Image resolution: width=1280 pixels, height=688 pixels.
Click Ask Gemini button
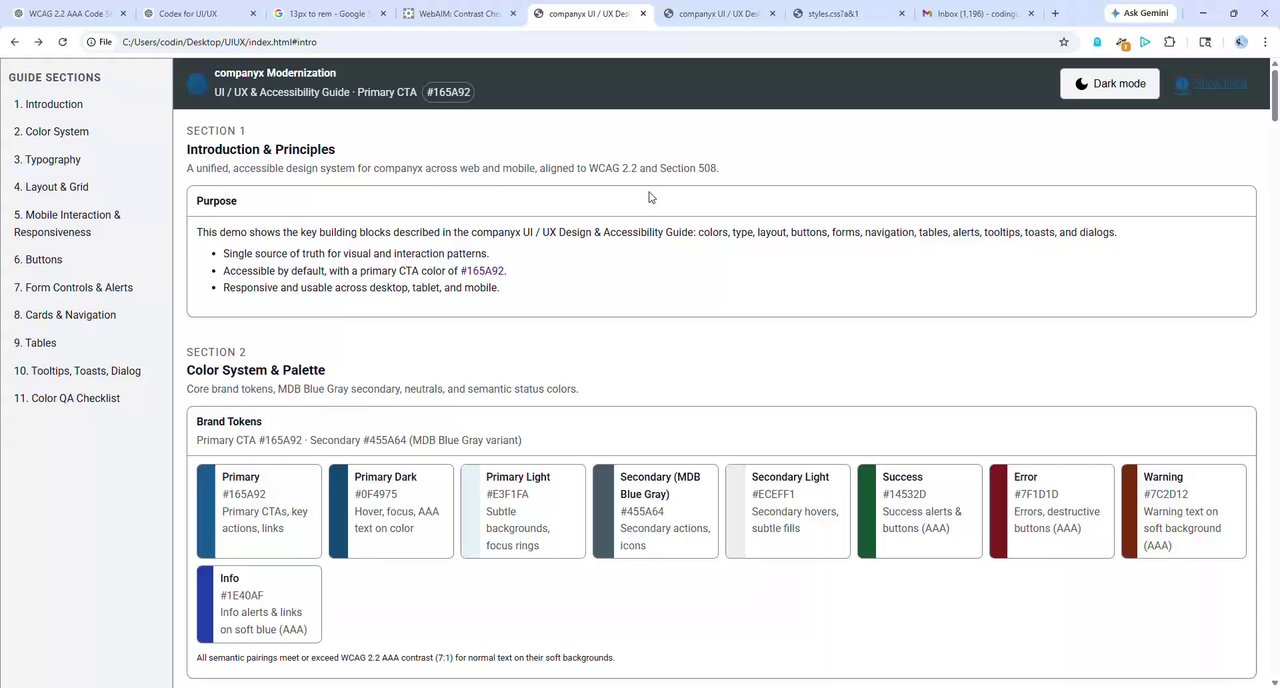[1140, 14]
